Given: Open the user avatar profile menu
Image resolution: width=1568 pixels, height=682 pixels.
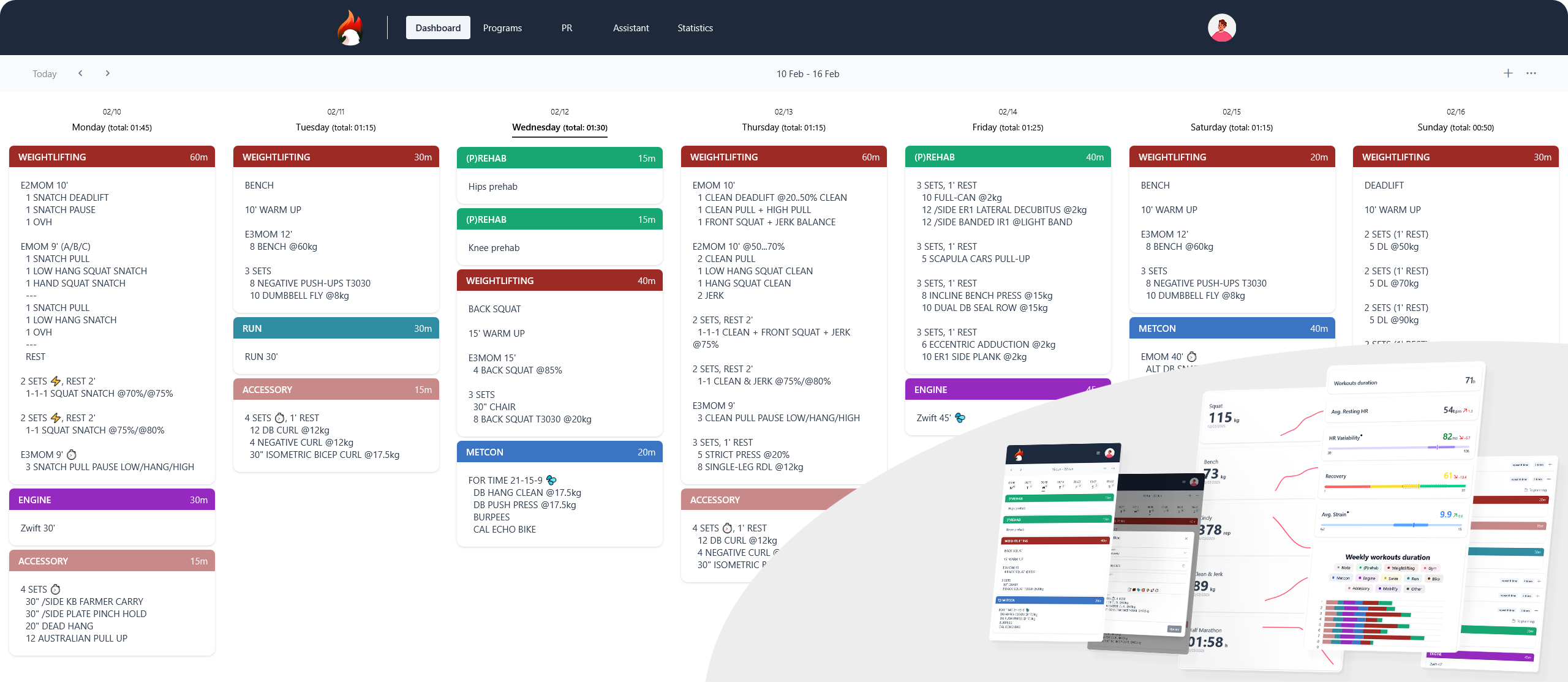Looking at the screenshot, I should click(1221, 28).
